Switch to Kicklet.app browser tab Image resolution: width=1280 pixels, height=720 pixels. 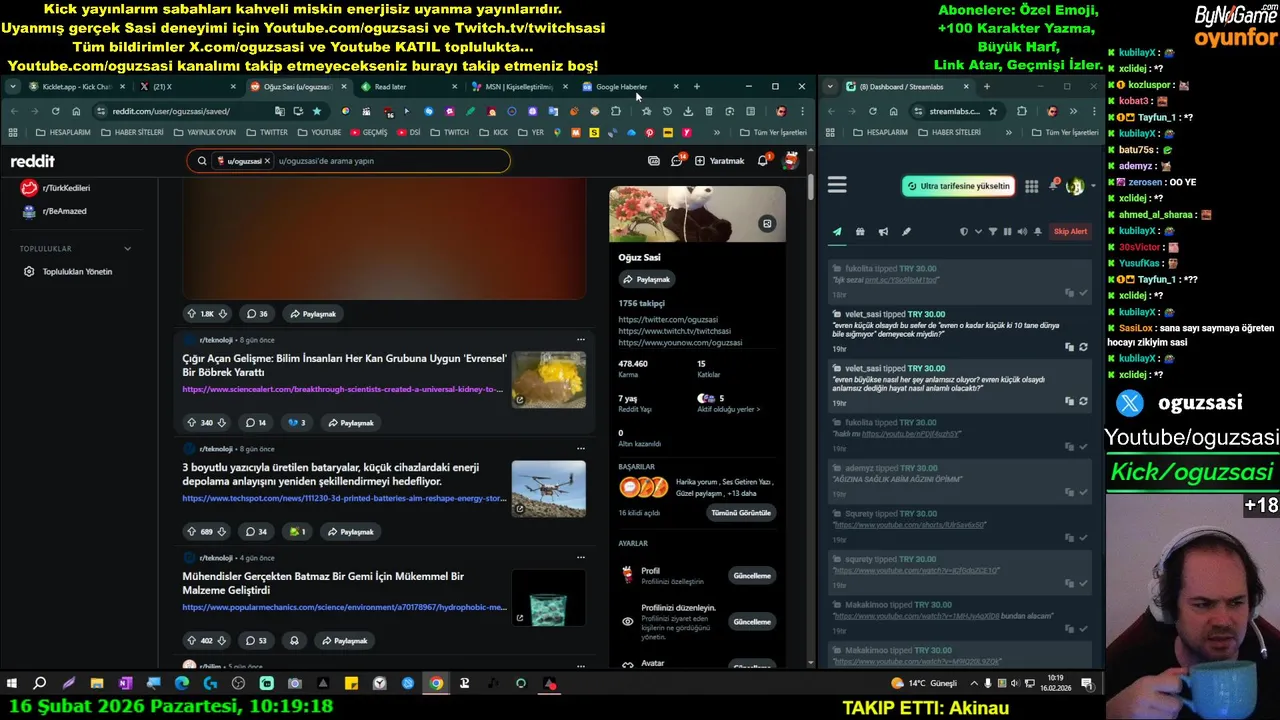click(76, 87)
